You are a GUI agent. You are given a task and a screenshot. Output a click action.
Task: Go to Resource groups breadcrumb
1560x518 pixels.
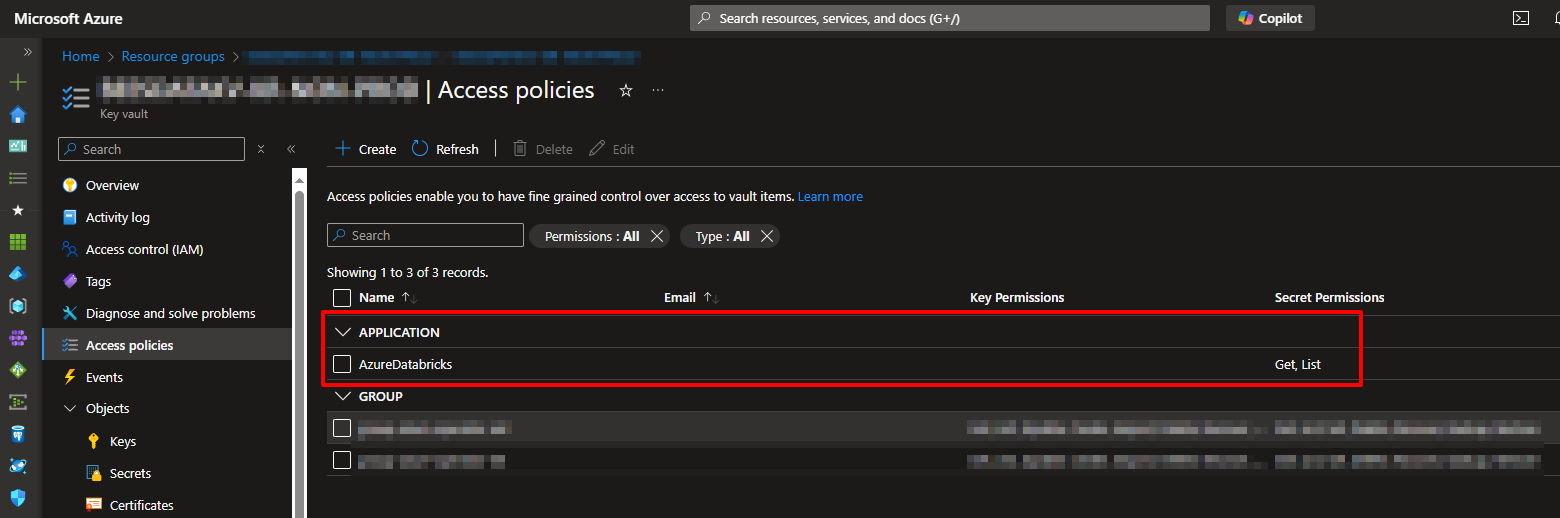point(173,56)
